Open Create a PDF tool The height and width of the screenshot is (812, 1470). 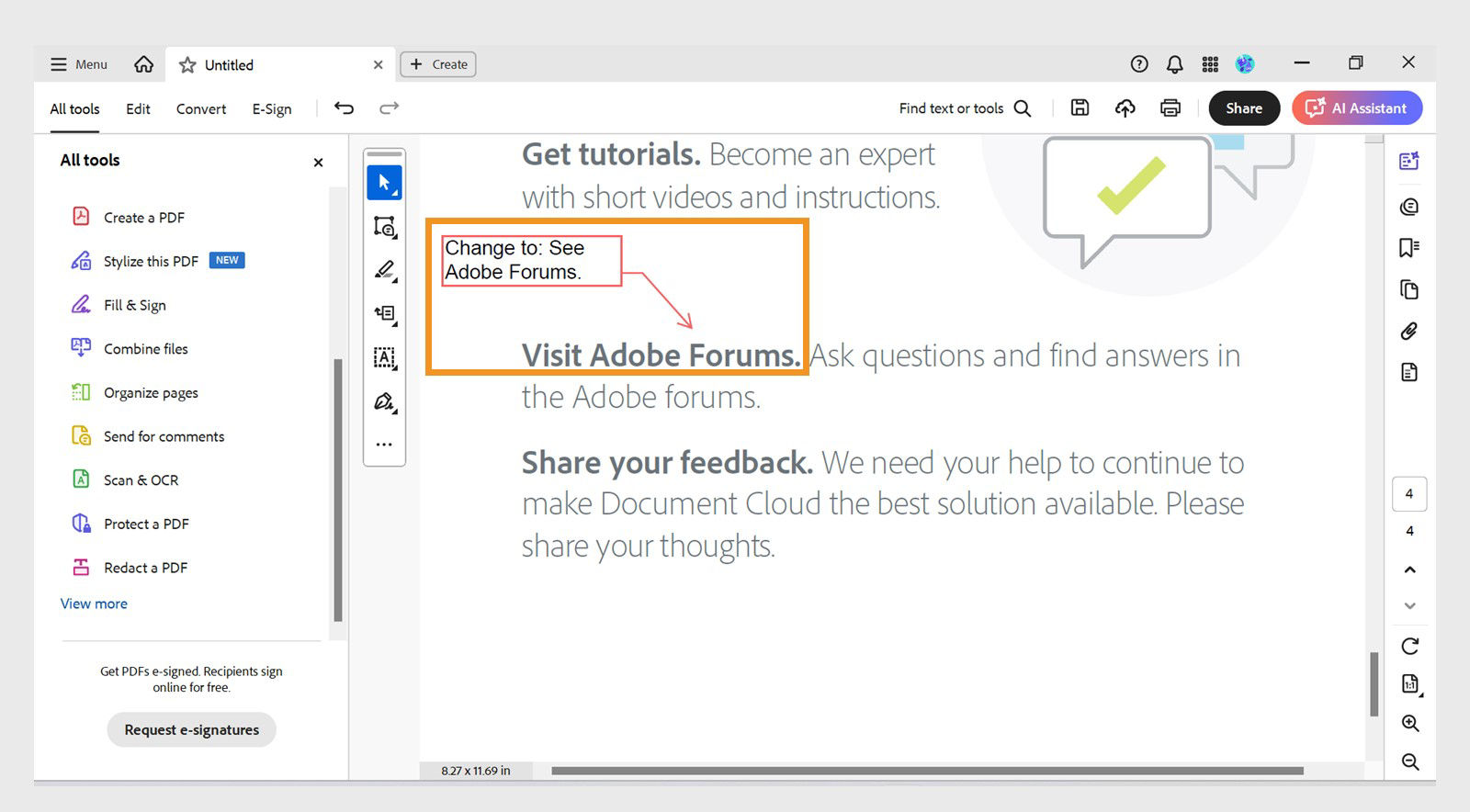(129, 218)
